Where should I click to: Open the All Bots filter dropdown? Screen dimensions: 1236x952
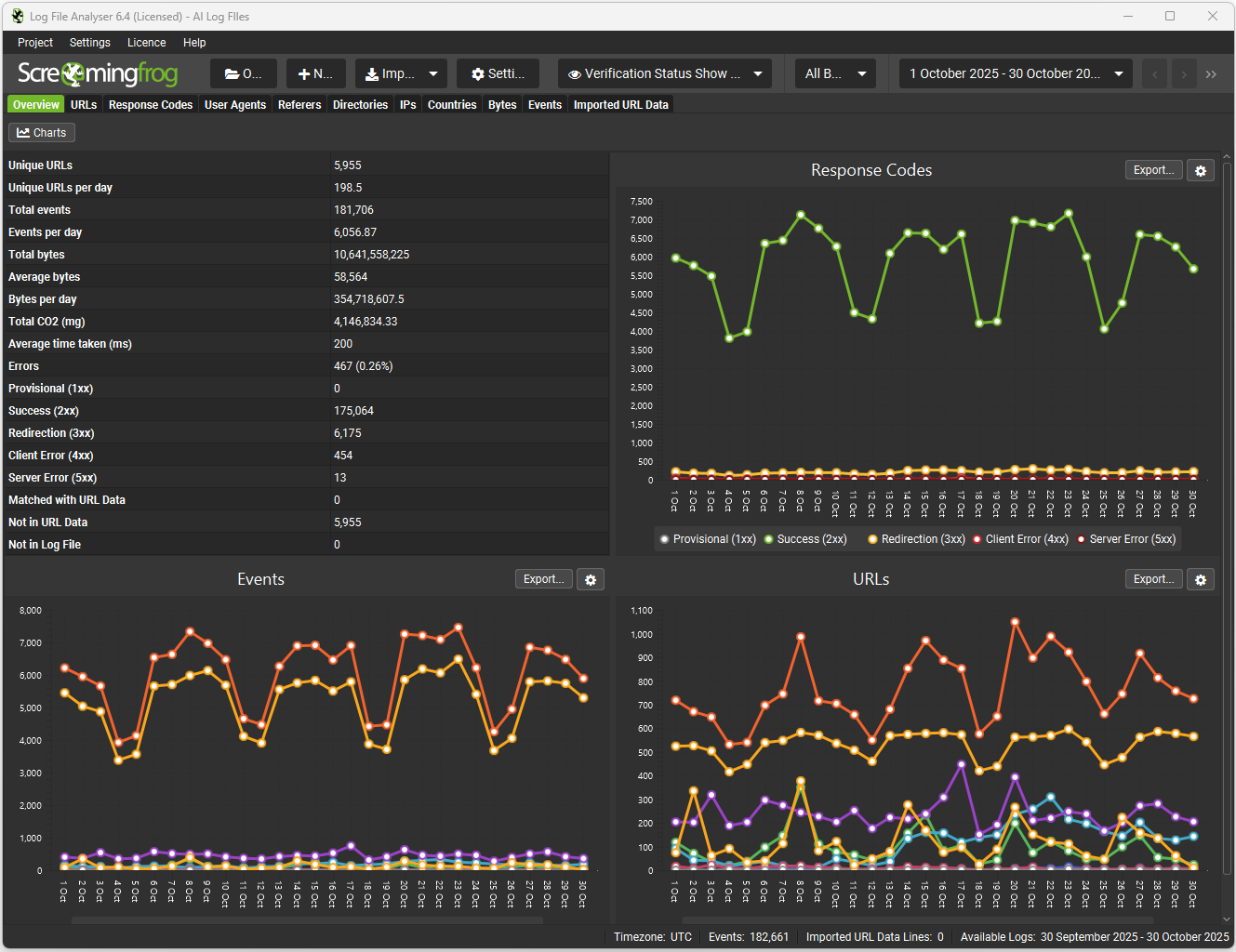pos(835,73)
